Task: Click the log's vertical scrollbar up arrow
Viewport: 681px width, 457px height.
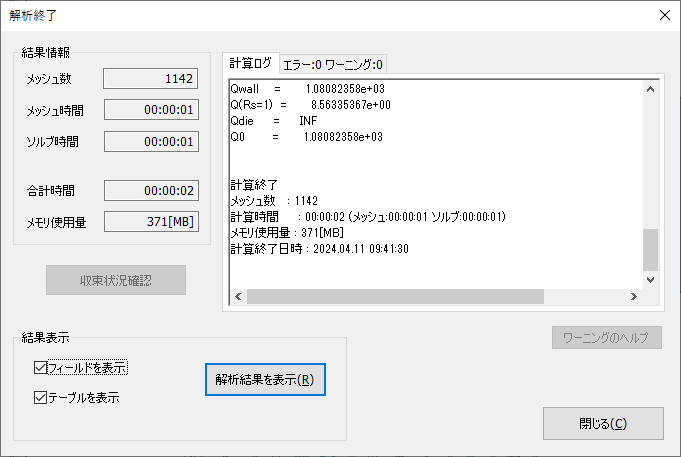Action: tap(650, 89)
